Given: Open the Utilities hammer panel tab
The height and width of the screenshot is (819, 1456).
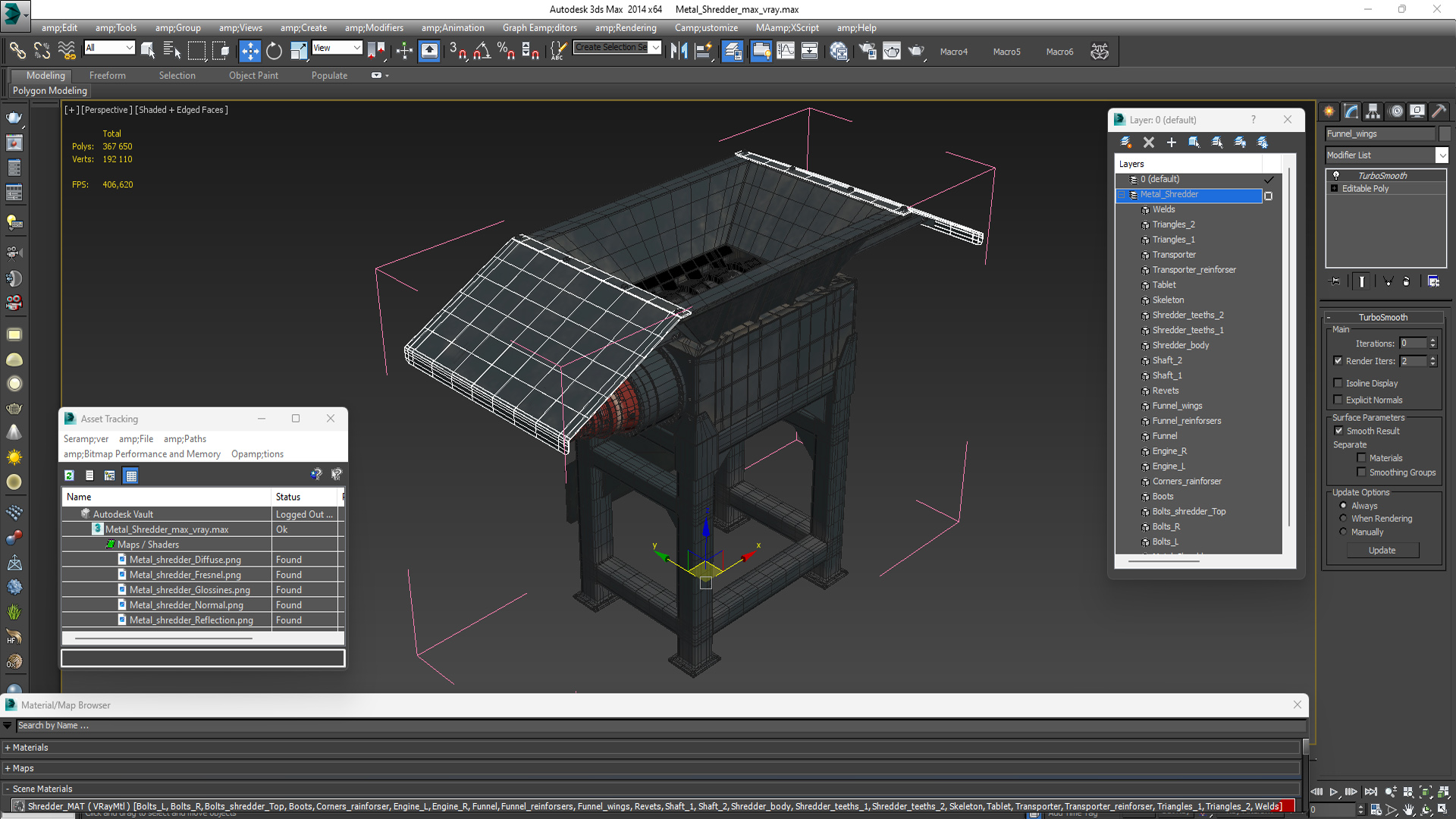Looking at the screenshot, I should click(1439, 111).
